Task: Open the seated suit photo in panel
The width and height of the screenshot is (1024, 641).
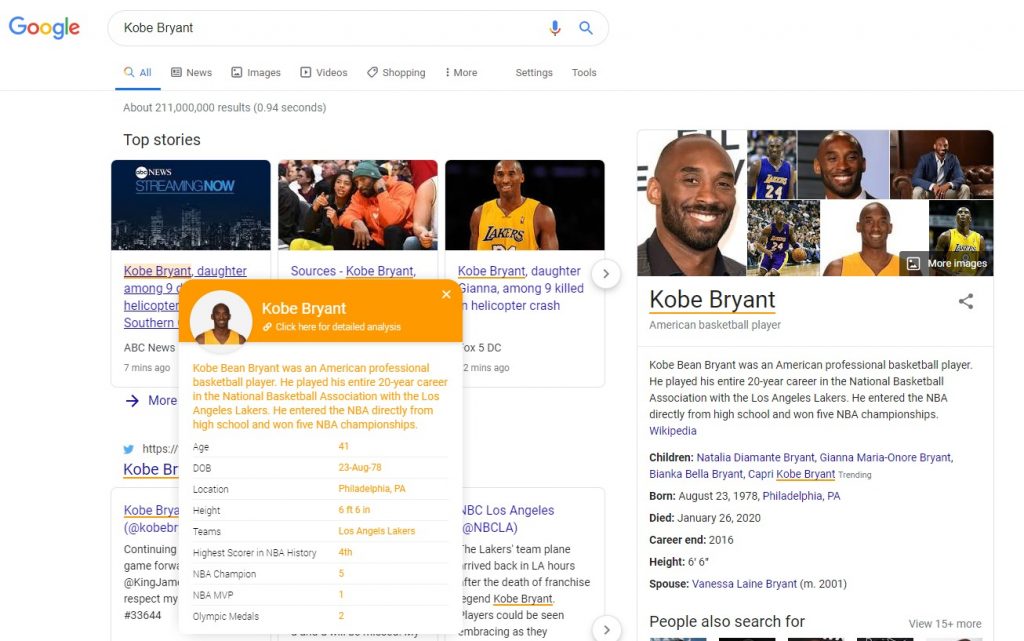Action: [942, 164]
